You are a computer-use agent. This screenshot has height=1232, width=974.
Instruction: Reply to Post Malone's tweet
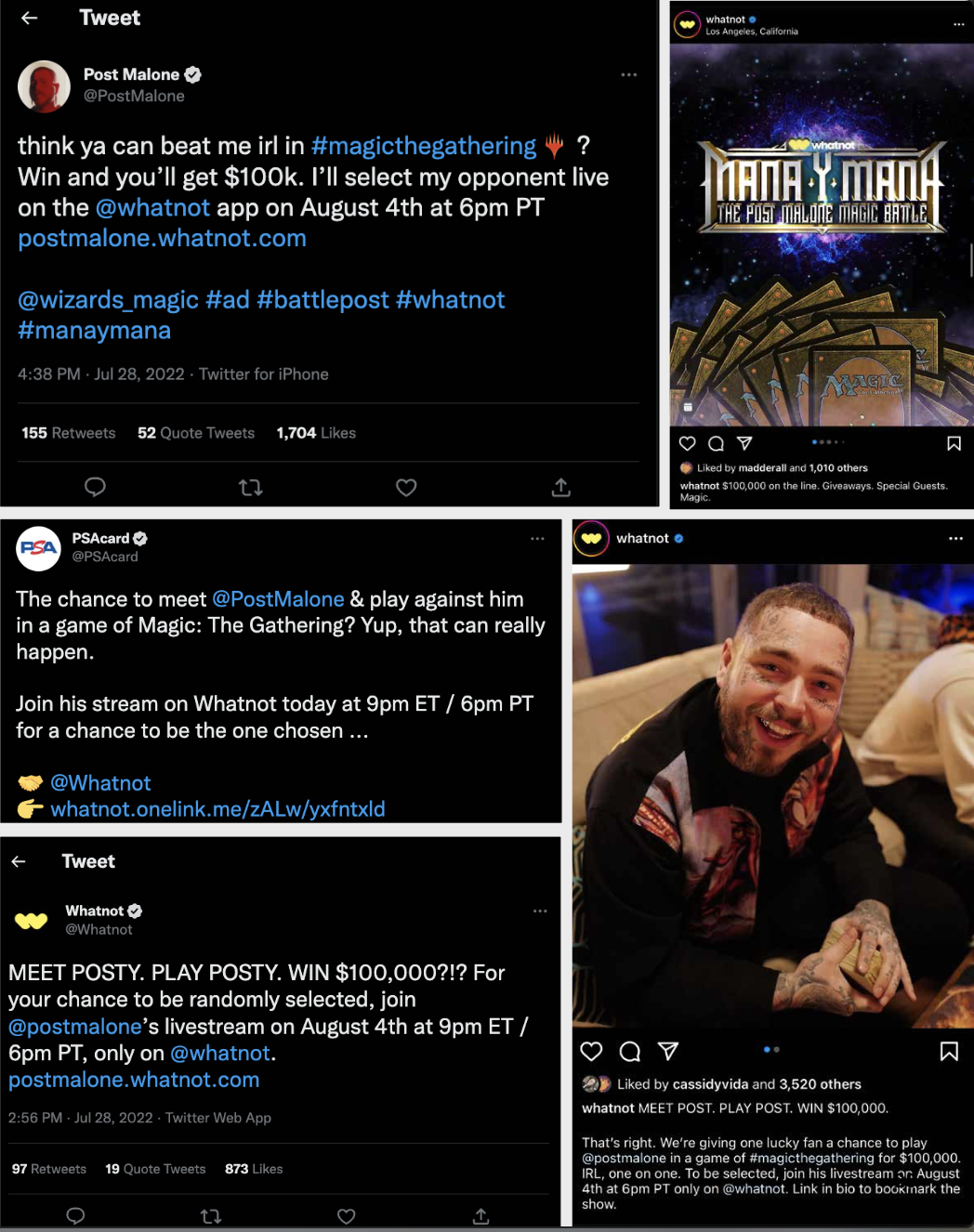tap(95, 487)
